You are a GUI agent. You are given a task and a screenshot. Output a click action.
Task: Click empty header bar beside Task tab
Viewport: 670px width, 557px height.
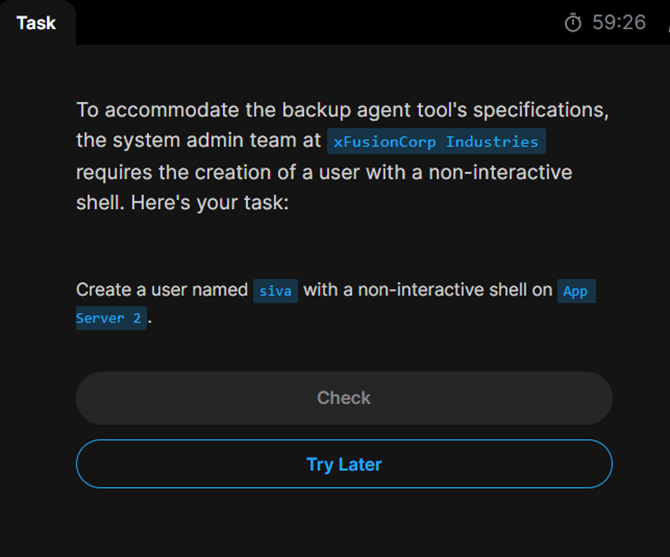[x=300, y=22]
